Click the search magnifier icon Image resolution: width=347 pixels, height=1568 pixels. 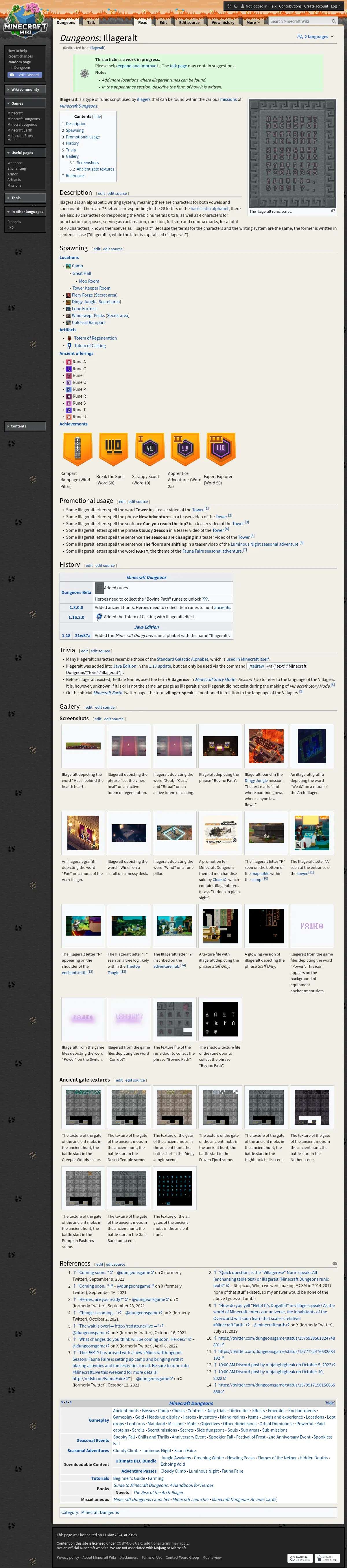tap(334, 21)
